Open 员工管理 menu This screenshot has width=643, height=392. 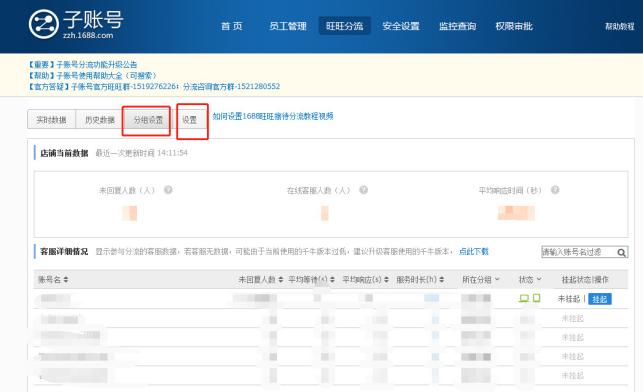[x=288, y=26]
